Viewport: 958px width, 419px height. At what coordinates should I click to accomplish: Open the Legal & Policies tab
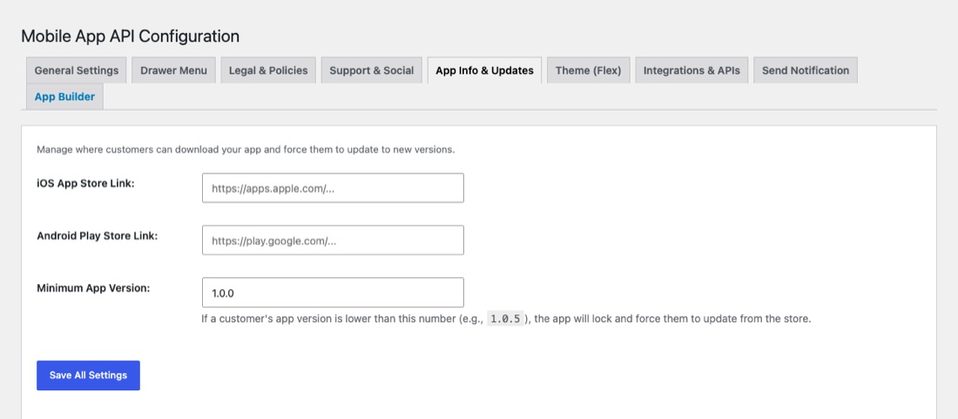click(268, 70)
